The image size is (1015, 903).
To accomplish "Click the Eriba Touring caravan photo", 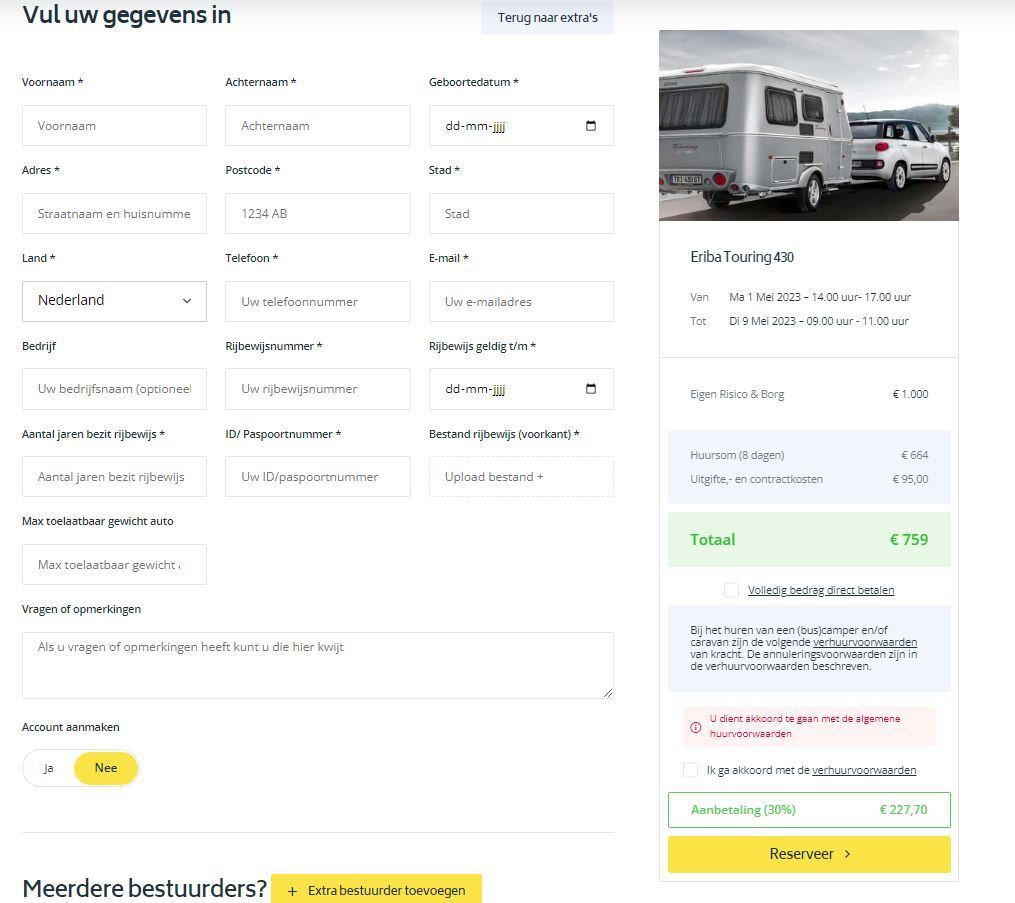I will click(809, 126).
